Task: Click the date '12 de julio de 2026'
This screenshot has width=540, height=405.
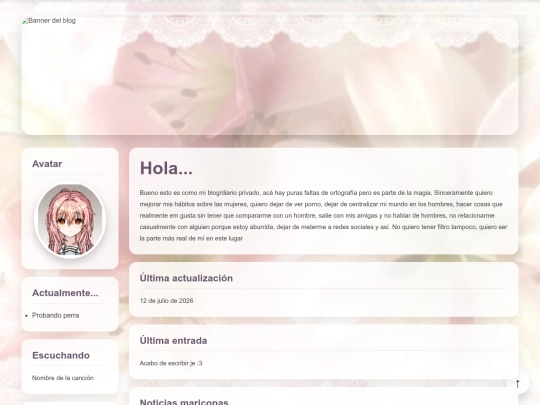Action: tap(166, 301)
